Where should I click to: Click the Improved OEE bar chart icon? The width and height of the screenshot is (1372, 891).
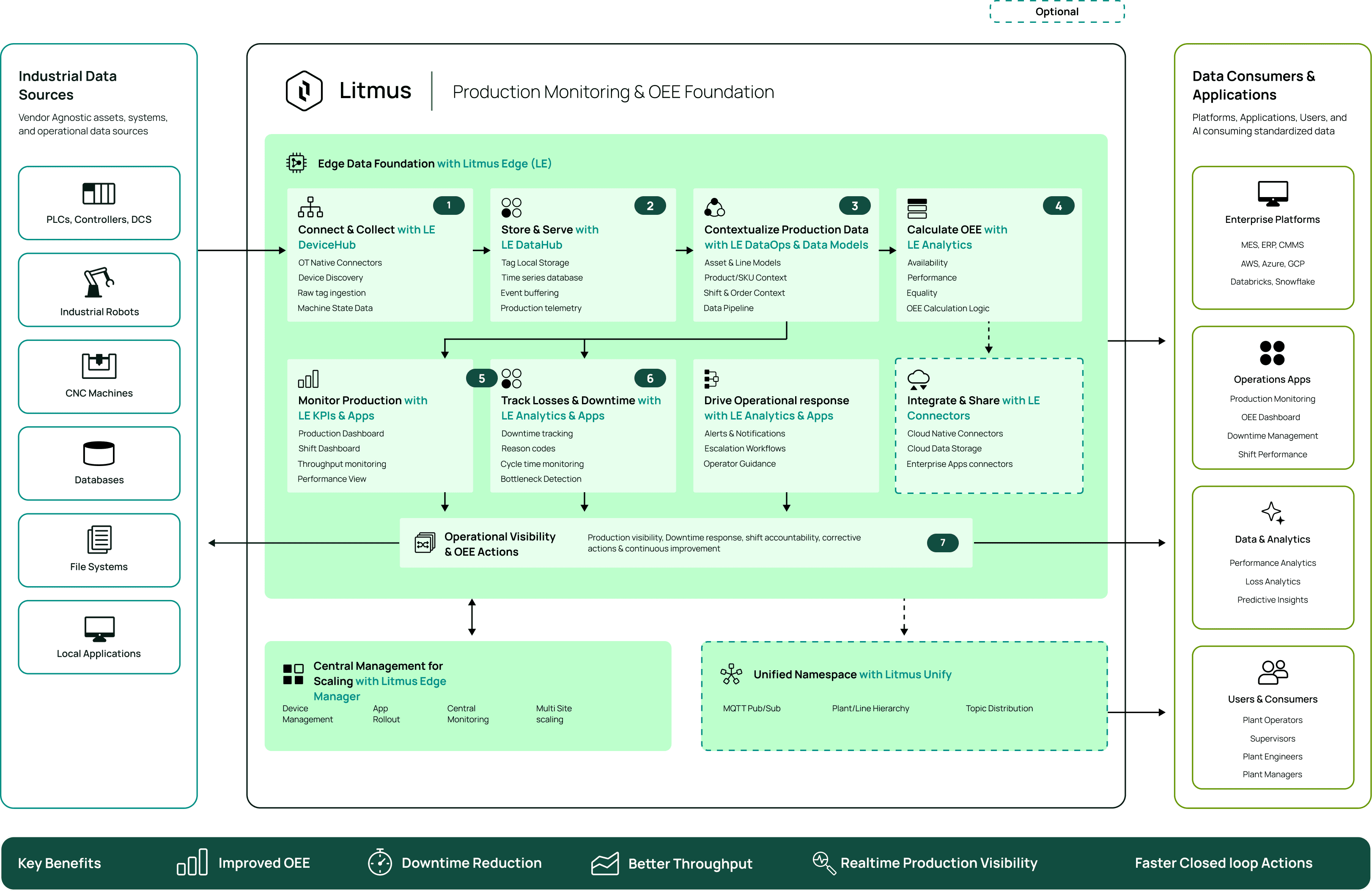192,862
